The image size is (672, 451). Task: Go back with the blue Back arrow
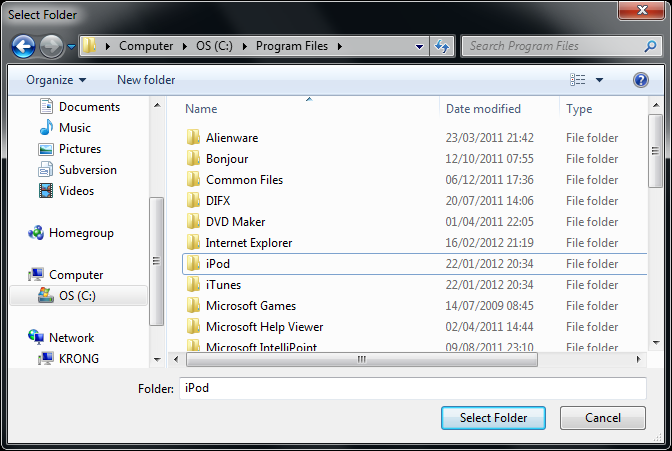[x=23, y=46]
